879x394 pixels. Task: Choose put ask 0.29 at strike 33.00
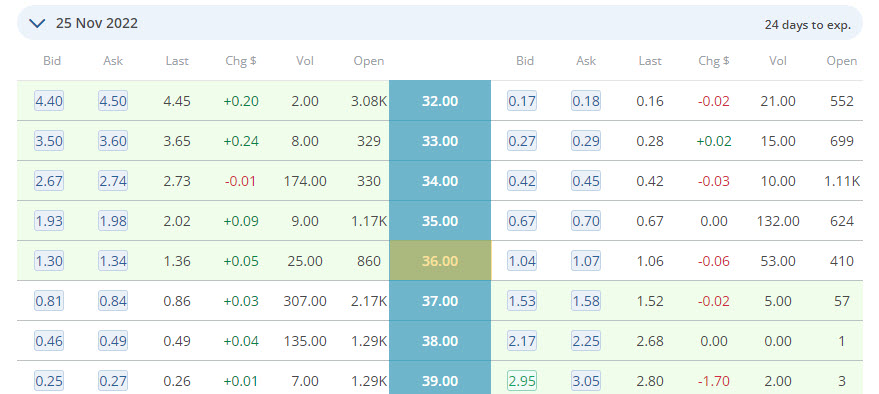click(586, 141)
